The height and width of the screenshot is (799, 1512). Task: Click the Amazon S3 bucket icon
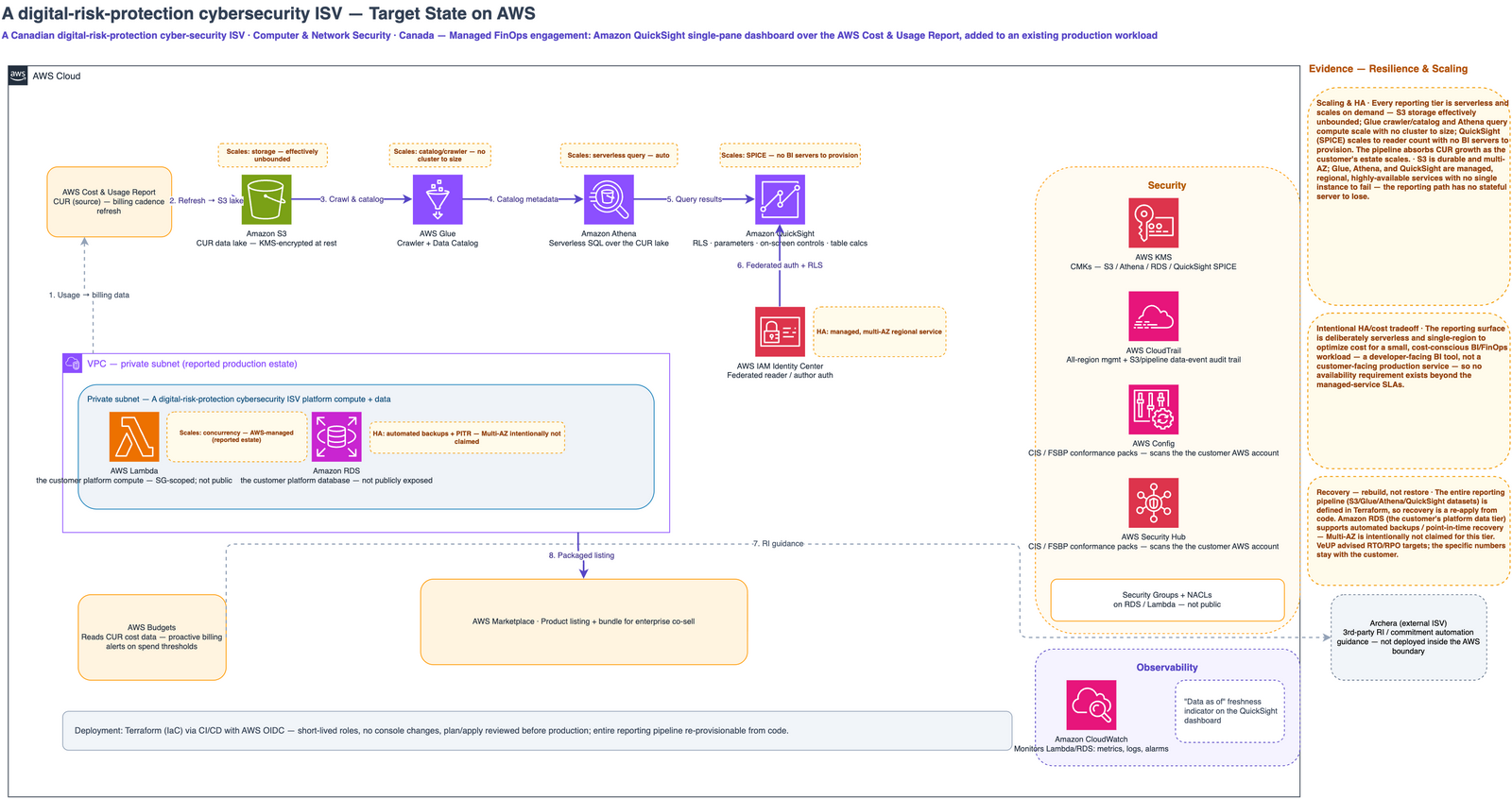coord(266,199)
